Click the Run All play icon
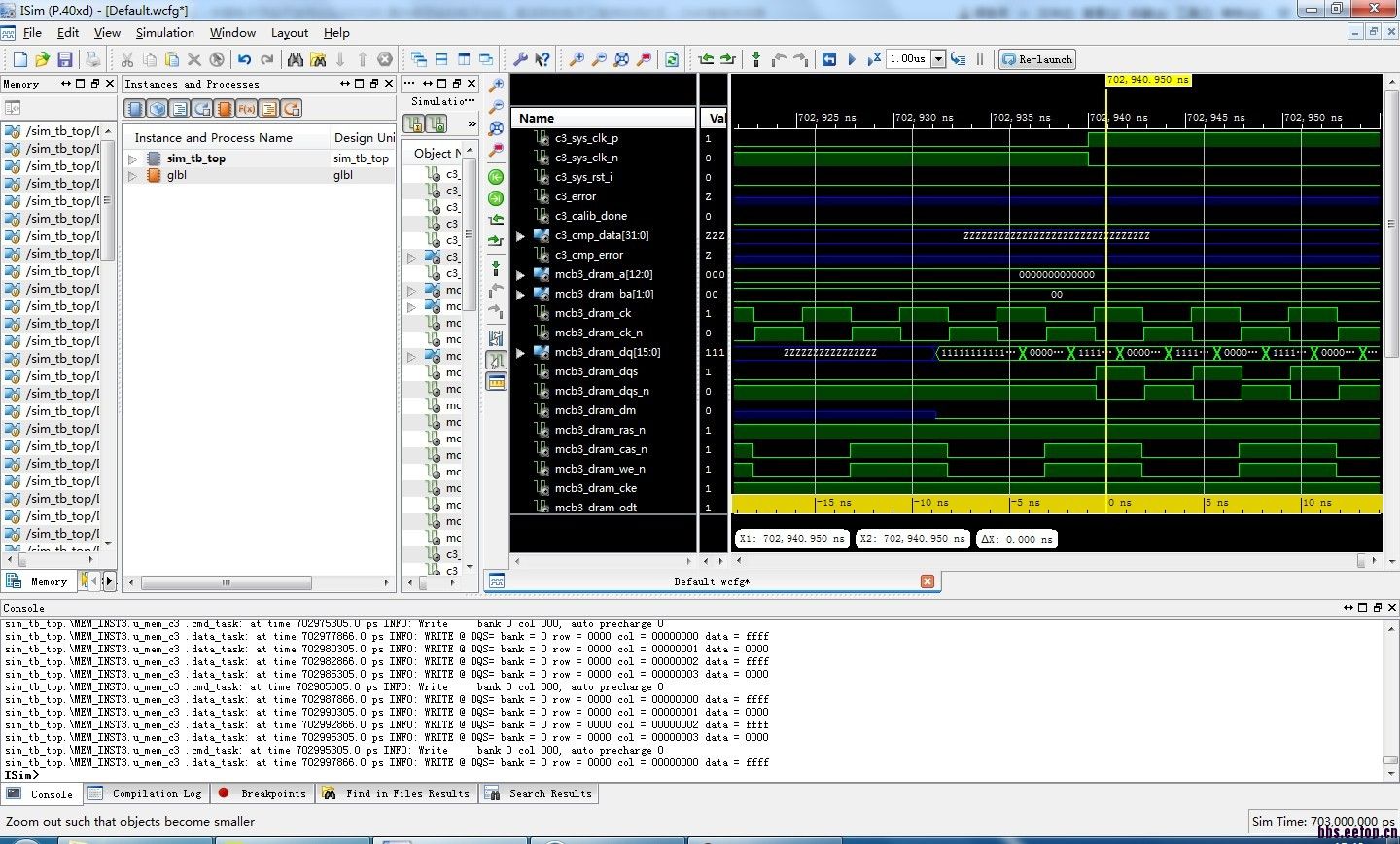 click(852, 59)
